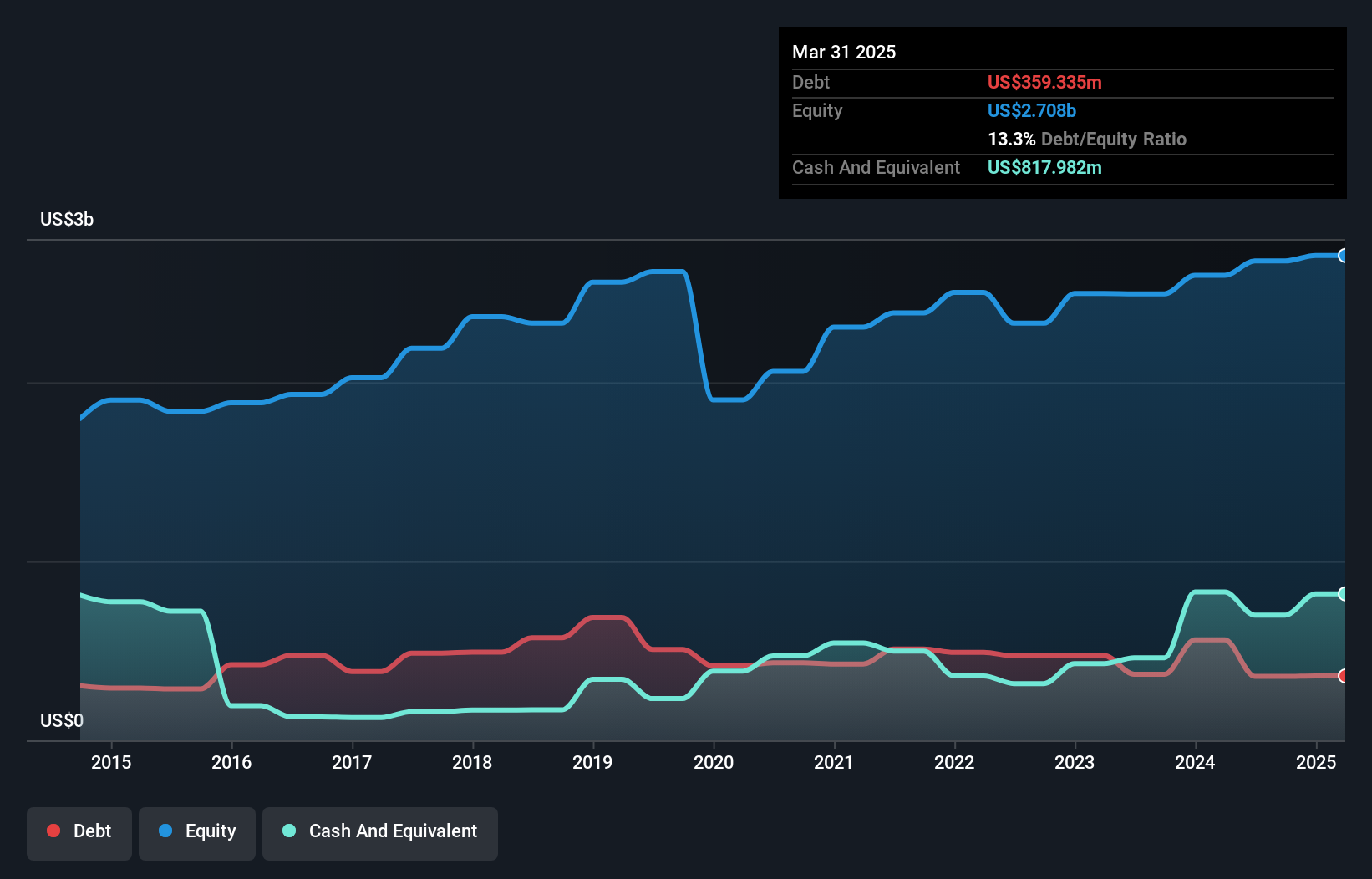The image size is (1372, 879).
Task: Click the red Debt legend dot
Action: (52, 831)
